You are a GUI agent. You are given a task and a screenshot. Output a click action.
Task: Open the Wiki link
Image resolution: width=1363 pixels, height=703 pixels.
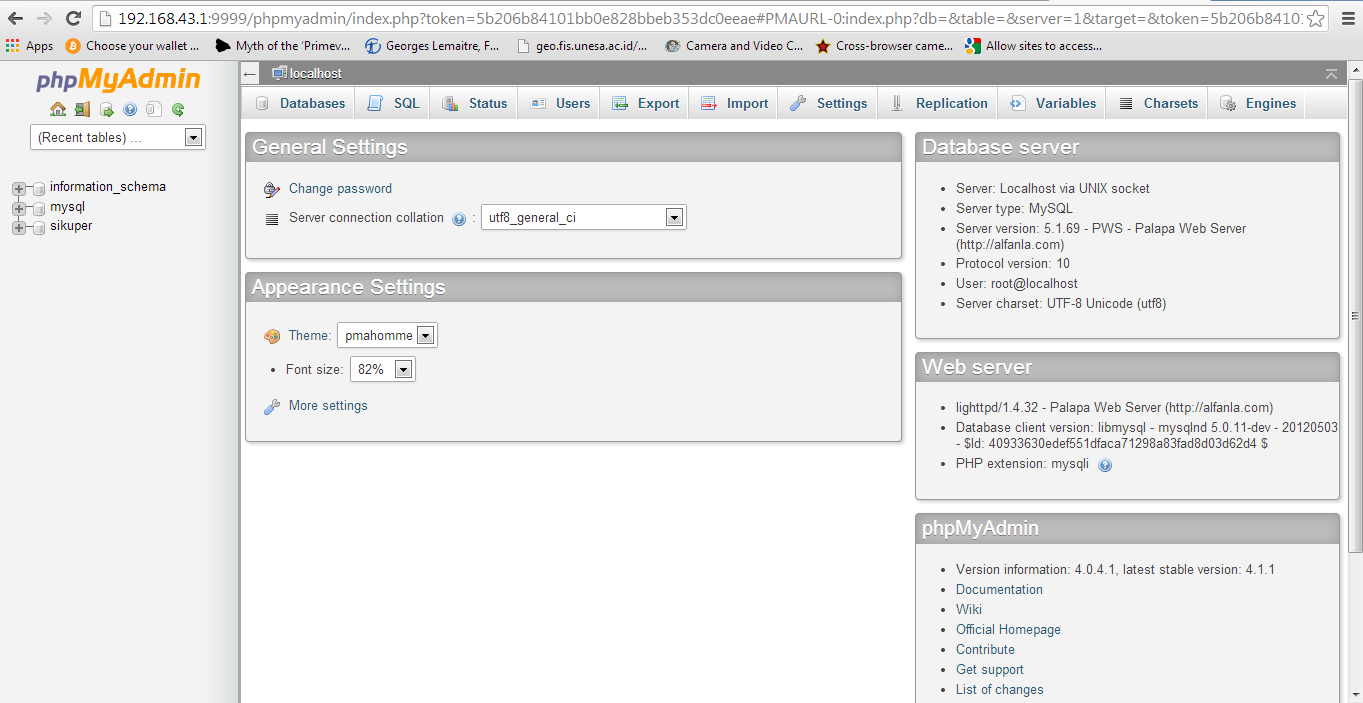coord(969,610)
